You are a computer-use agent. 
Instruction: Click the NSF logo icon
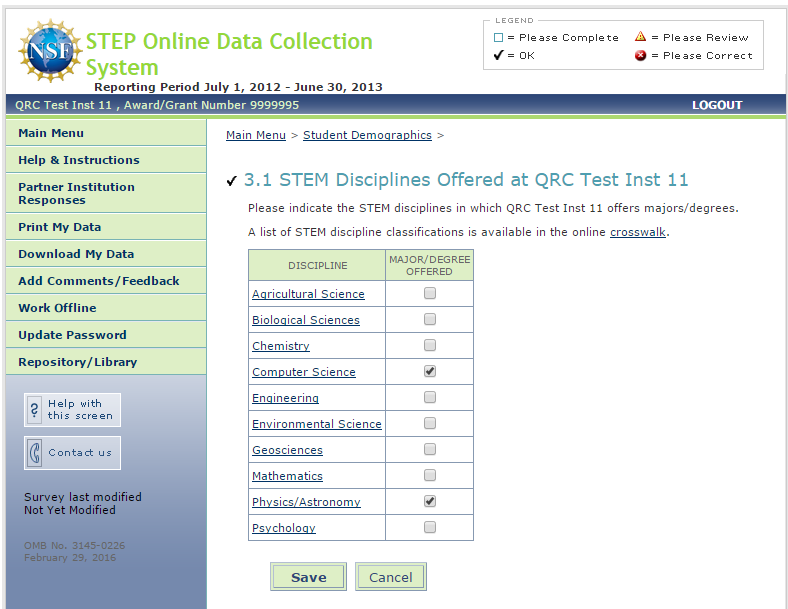pos(50,51)
